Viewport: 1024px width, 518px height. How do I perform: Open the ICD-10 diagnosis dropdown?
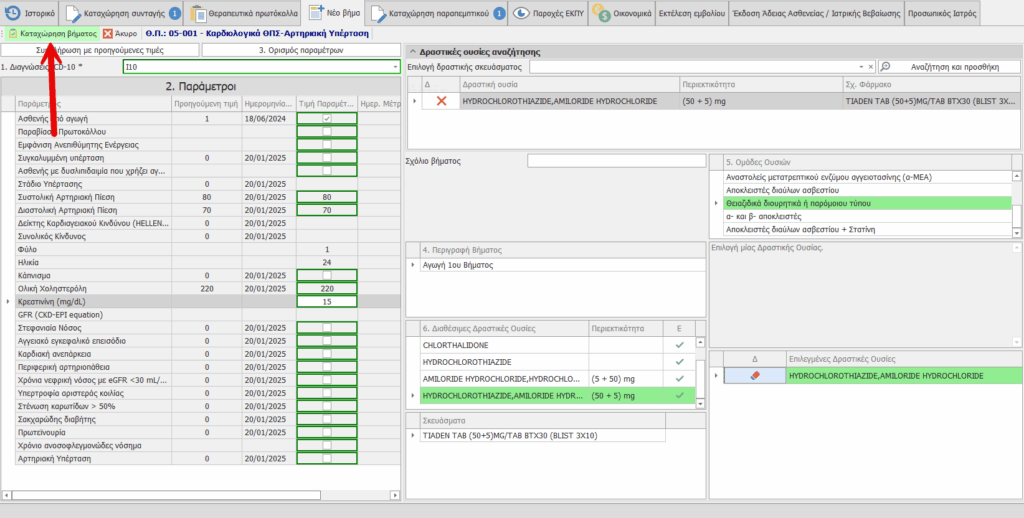[x=395, y=67]
